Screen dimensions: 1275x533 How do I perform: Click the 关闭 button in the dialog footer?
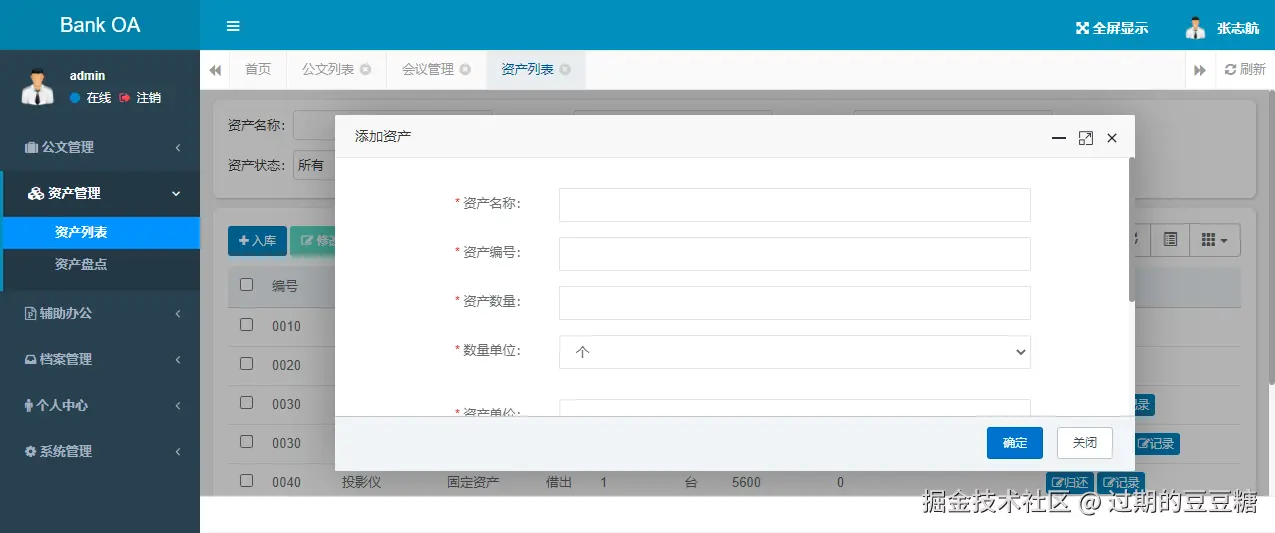coord(1085,443)
